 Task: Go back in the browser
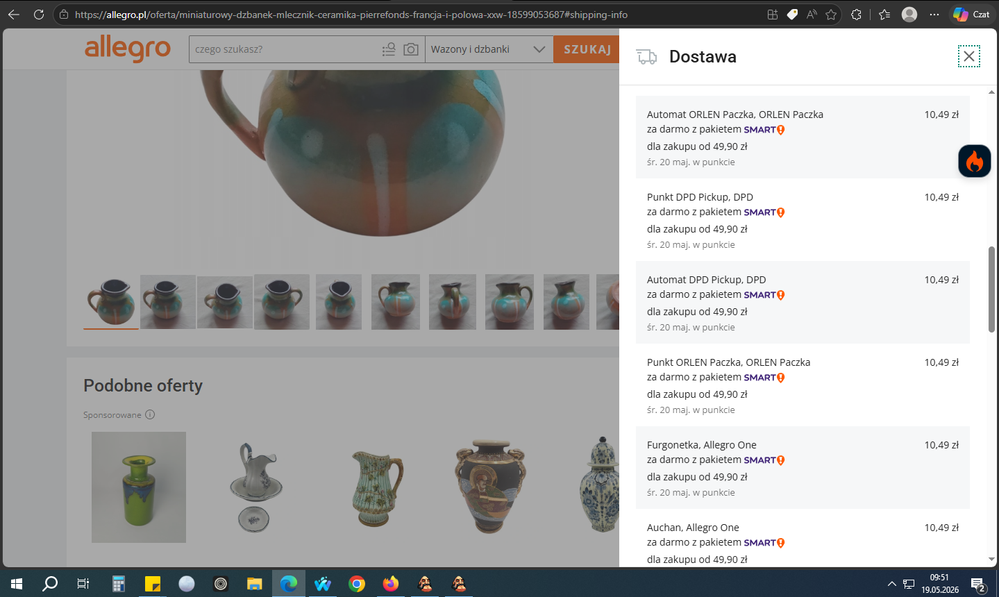[13, 14]
